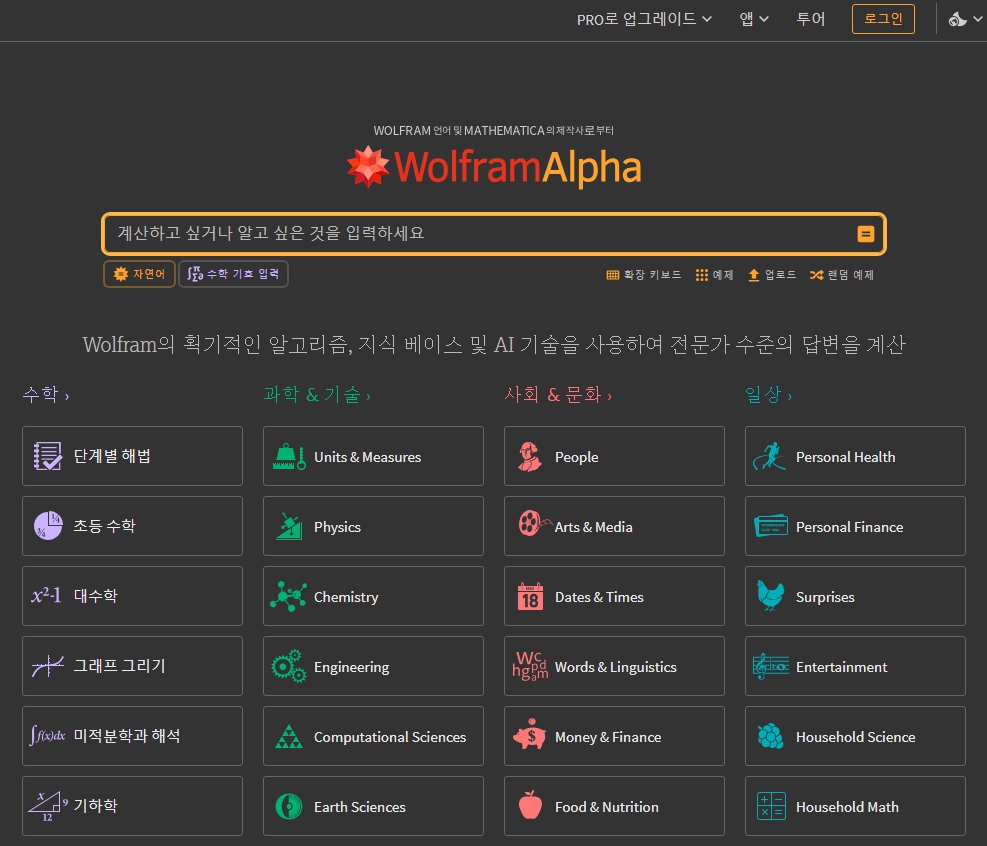Open the Upgrade to PRO (PRO로 업그레이드) dropdown
This screenshot has width=987, height=846.
645,19
